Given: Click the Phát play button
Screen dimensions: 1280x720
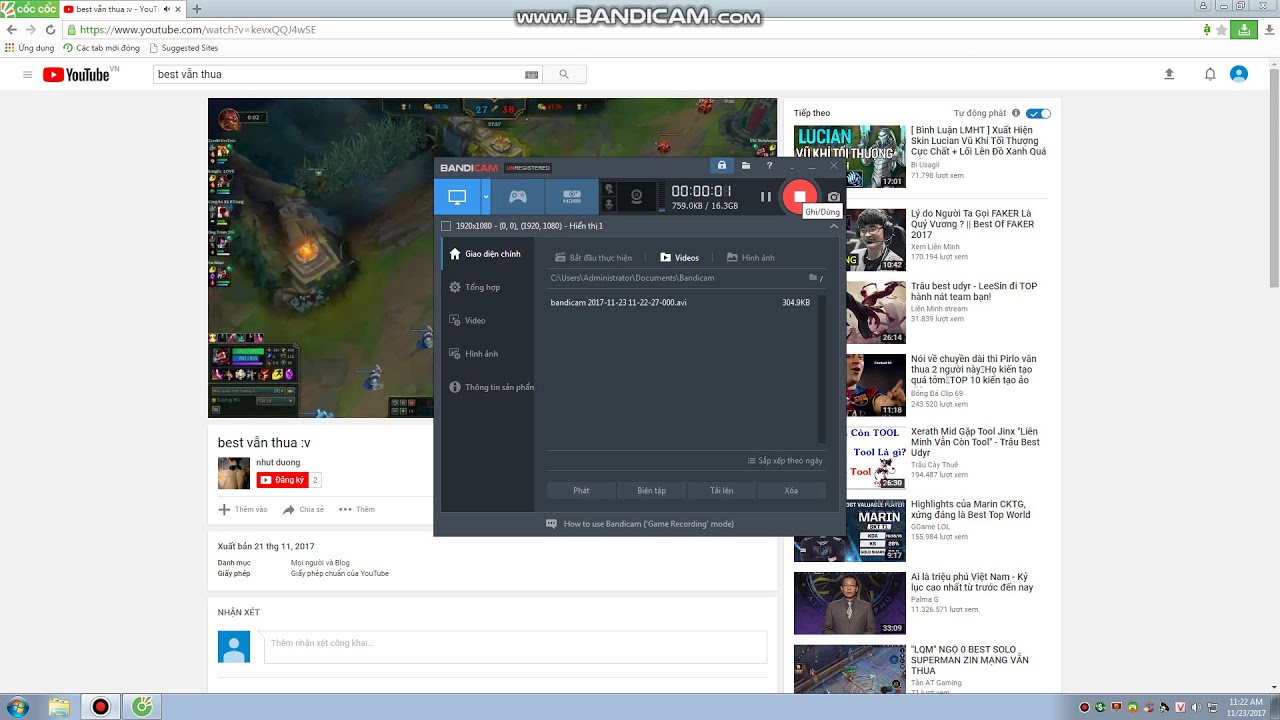Looking at the screenshot, I should tap(581, 491).
